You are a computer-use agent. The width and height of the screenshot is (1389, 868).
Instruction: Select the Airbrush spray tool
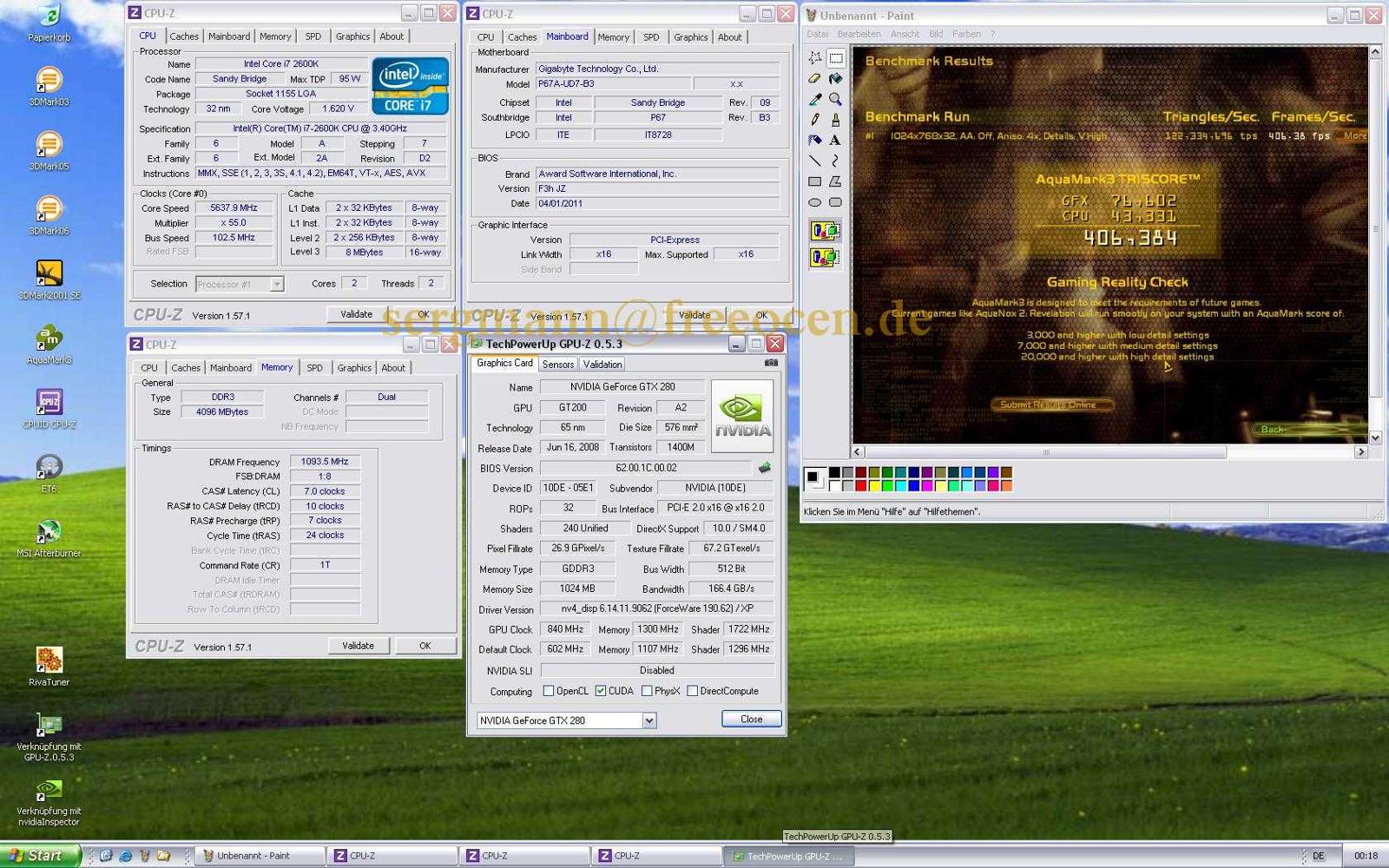tap(814, 141)
